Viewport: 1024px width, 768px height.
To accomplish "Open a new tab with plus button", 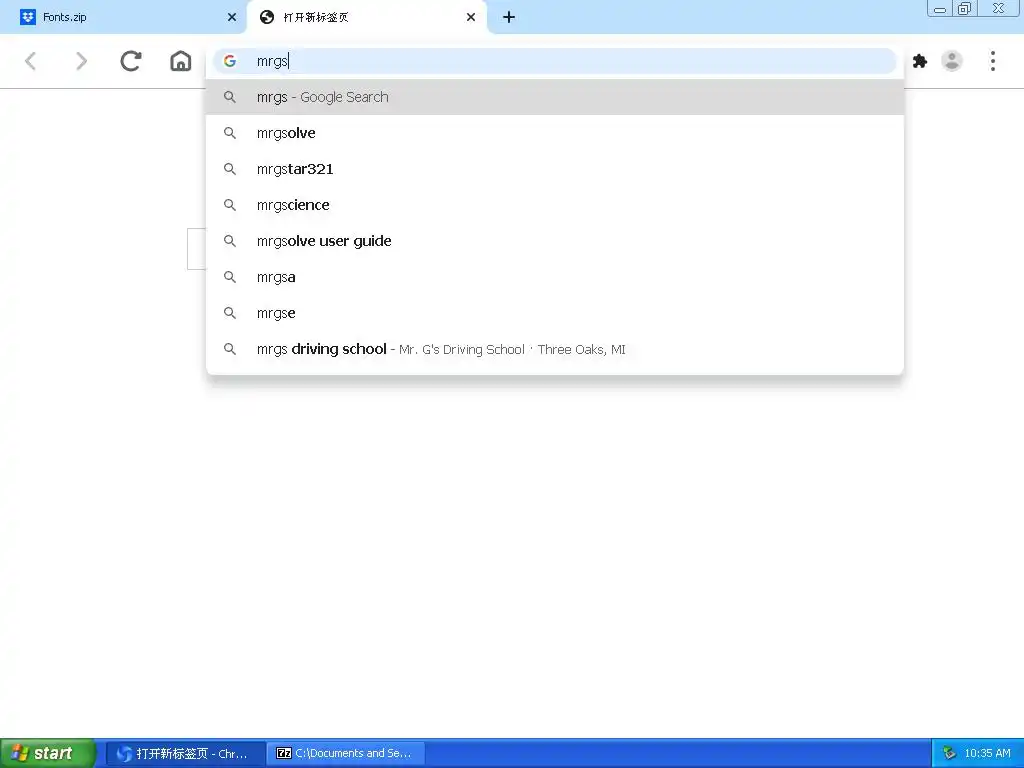I will [x=509, y=17].
